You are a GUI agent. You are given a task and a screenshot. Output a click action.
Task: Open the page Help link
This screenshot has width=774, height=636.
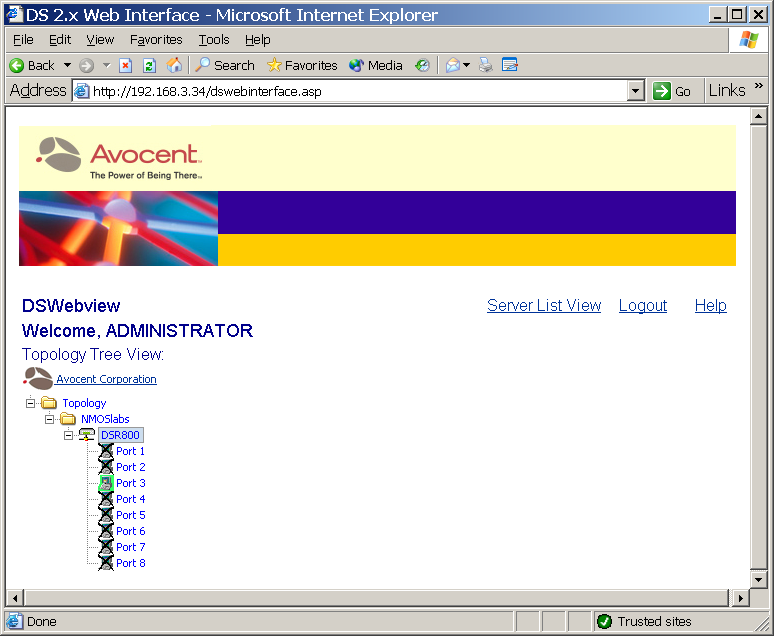(710, 306)
